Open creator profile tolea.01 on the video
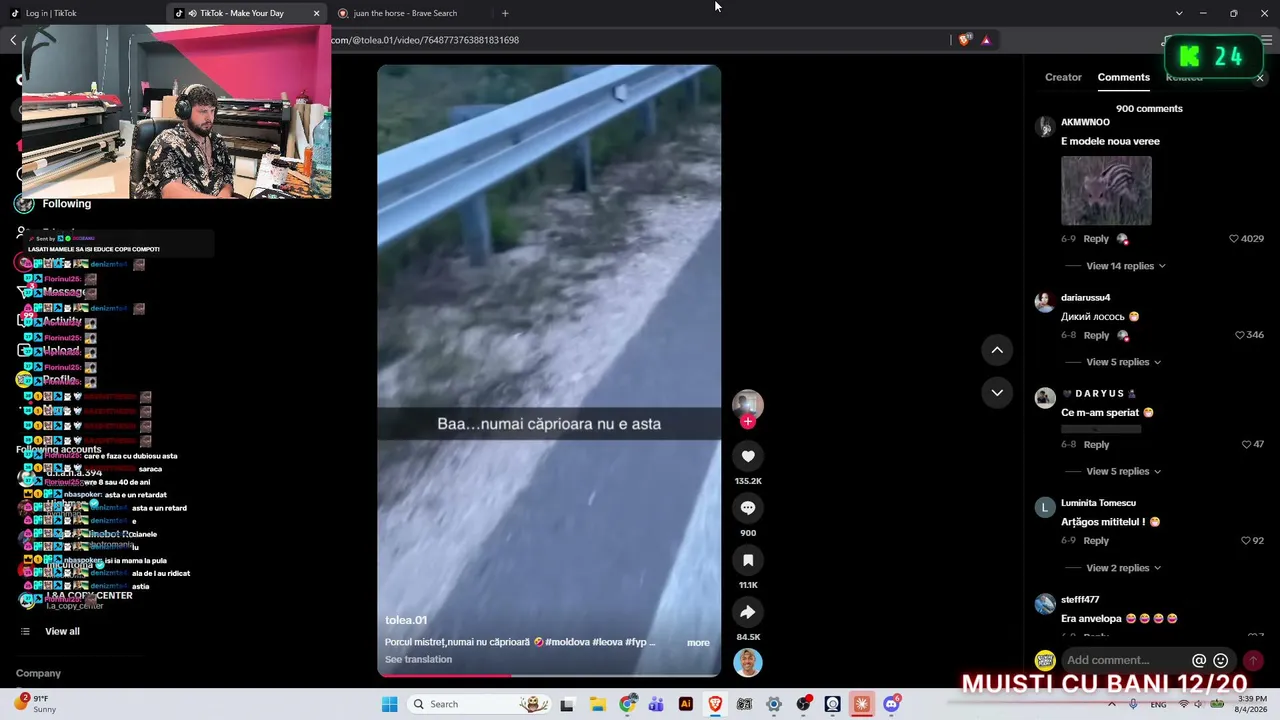This screenshot has width=1280, height=720. tap(406, 620)
